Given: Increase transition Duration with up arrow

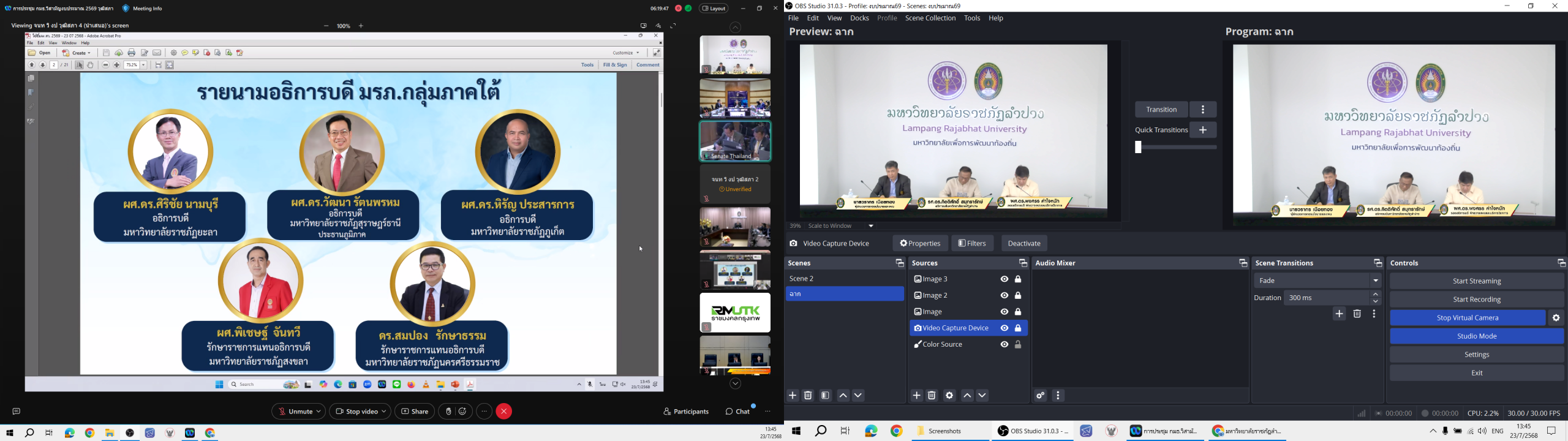Looking at the screenshot, I should (x=1376, y=295).
